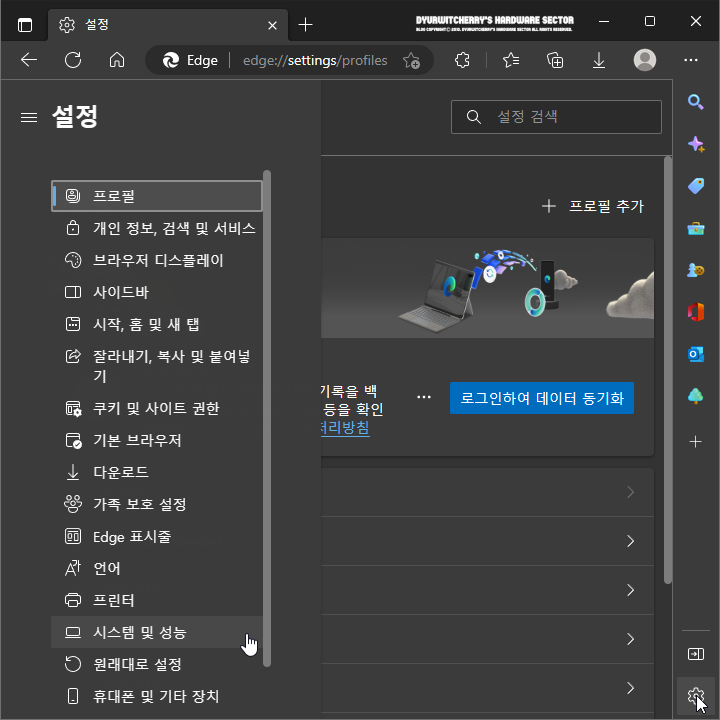The width and height of the screenshot is (720, 720).
Task: Open sidebar Outlook icon
Action: coord(696,354)
